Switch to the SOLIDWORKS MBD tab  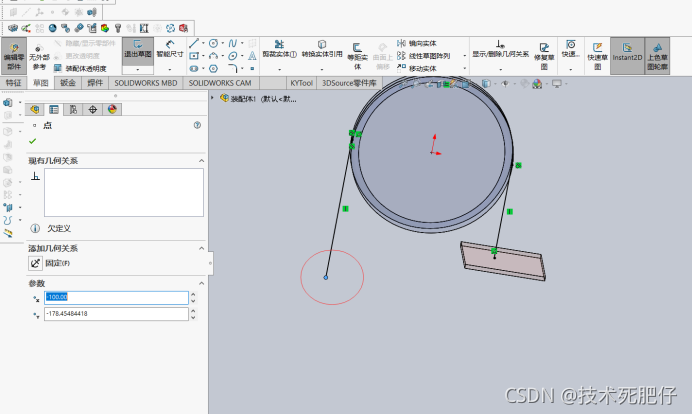(146, 83)
